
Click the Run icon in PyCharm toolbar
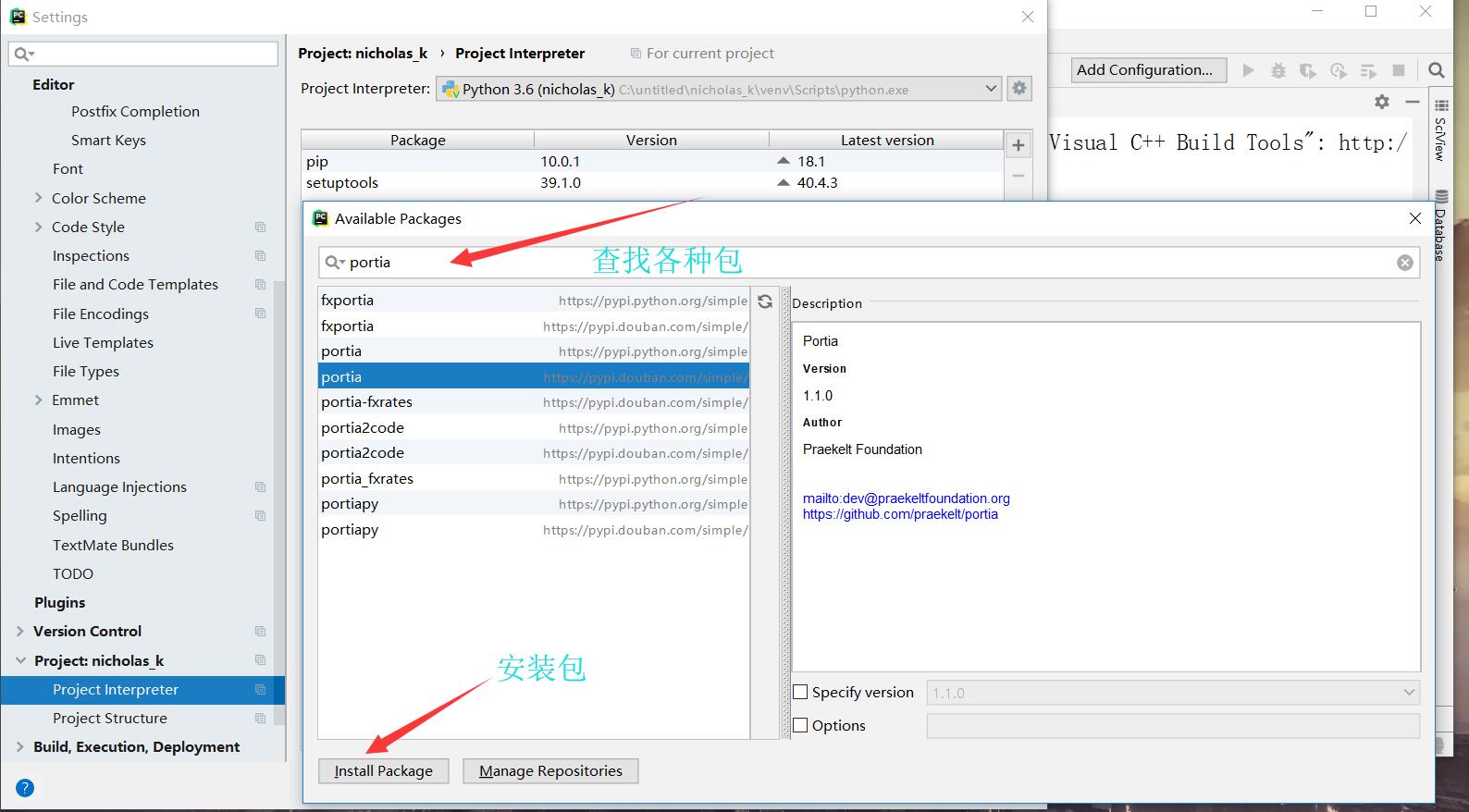1249,70
